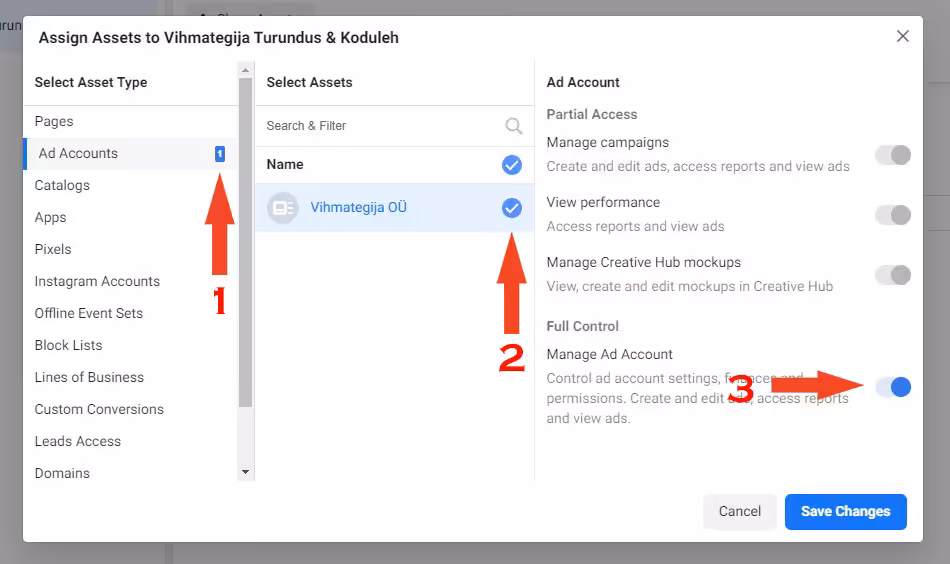Enable Manage Creative Hub mockups toggle

893,275
